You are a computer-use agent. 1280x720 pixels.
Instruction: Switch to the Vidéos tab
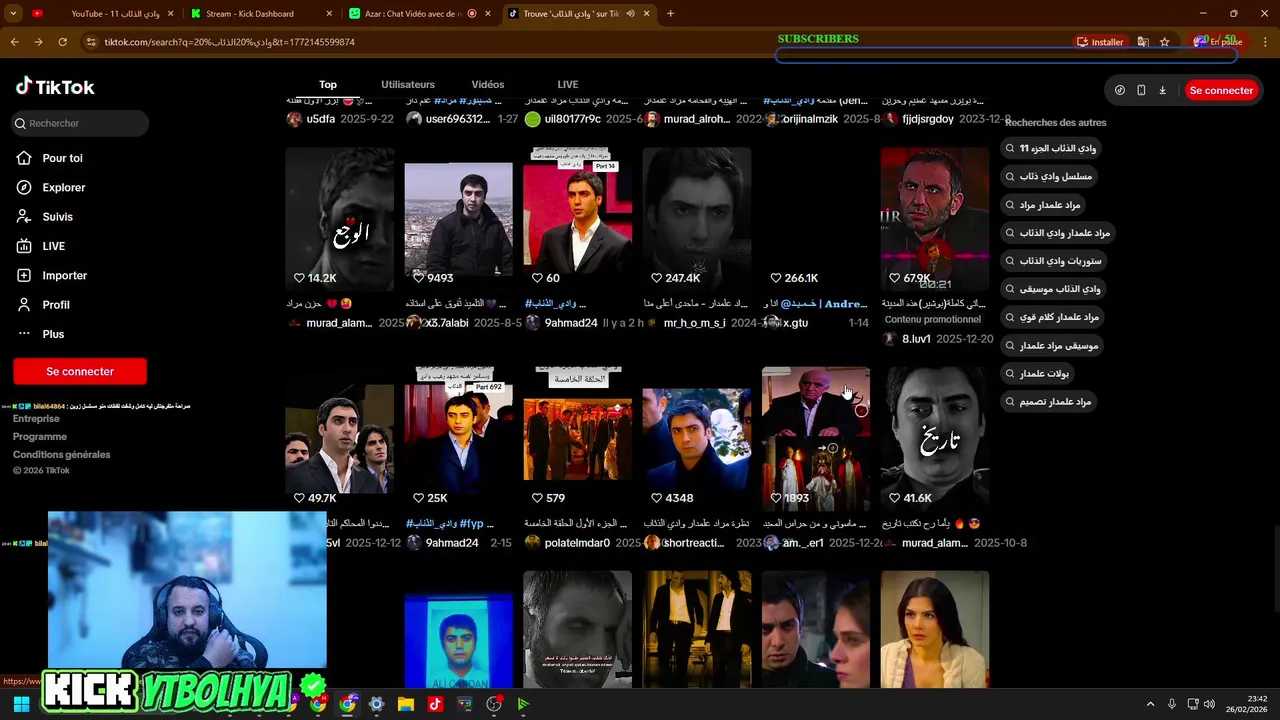point(488,84)
